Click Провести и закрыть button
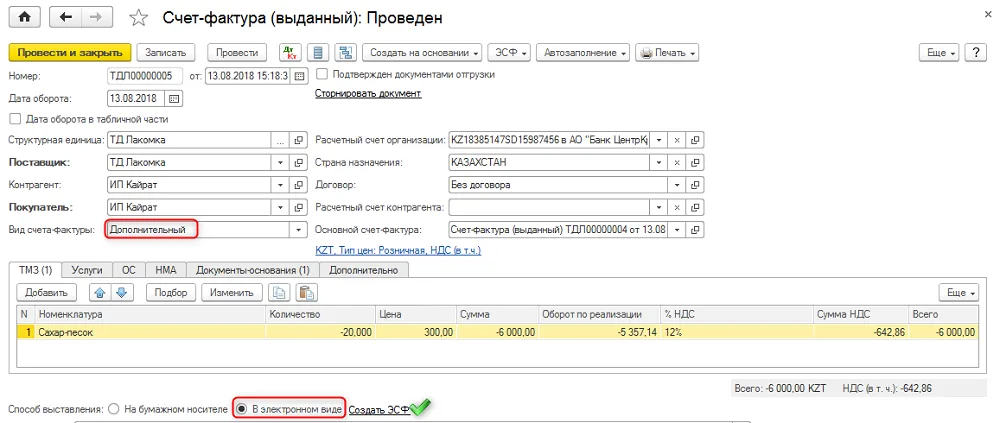Viewport: 1000px width, 423px height. [70, 53]
